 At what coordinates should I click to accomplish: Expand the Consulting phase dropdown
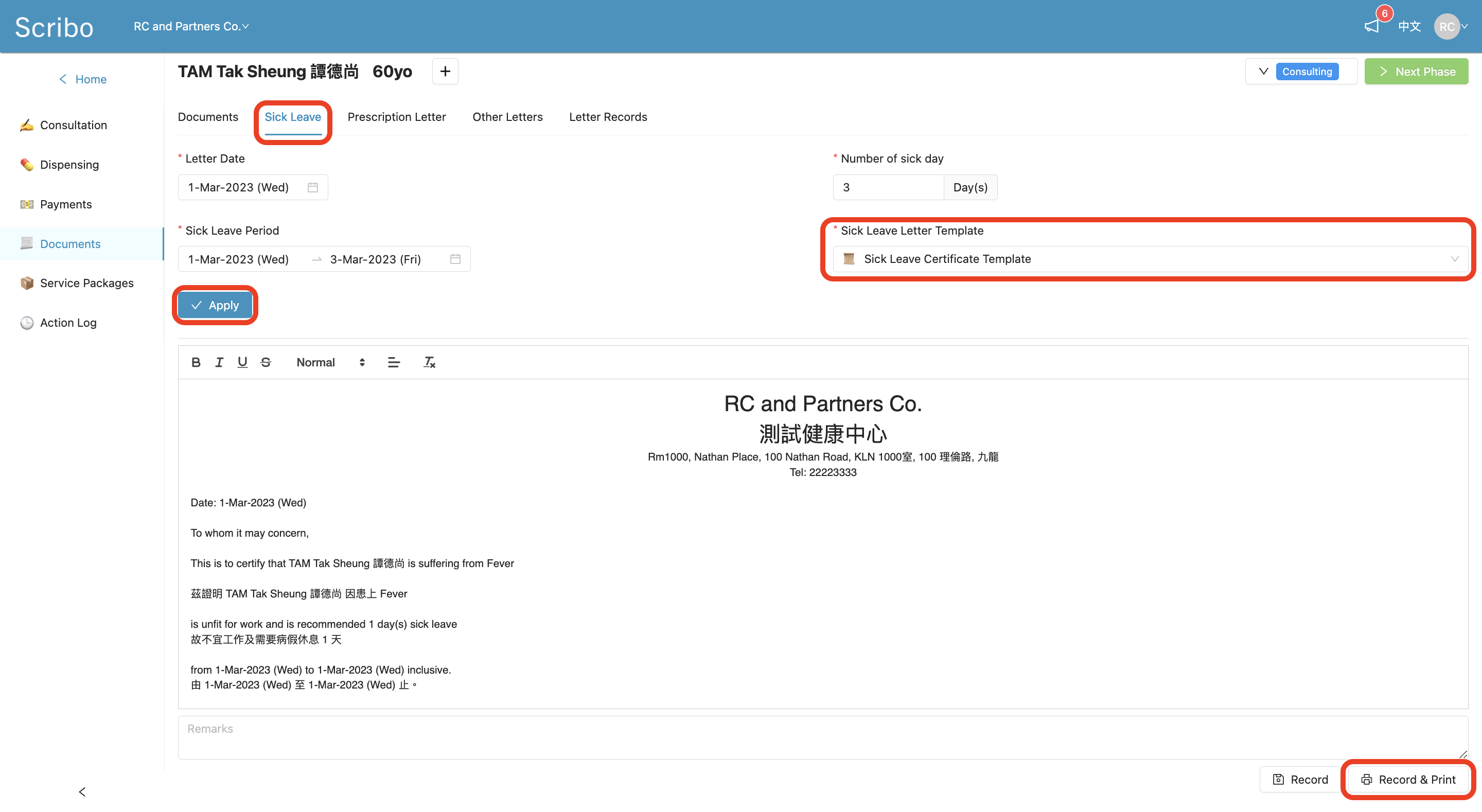(x=1263, y=72)
